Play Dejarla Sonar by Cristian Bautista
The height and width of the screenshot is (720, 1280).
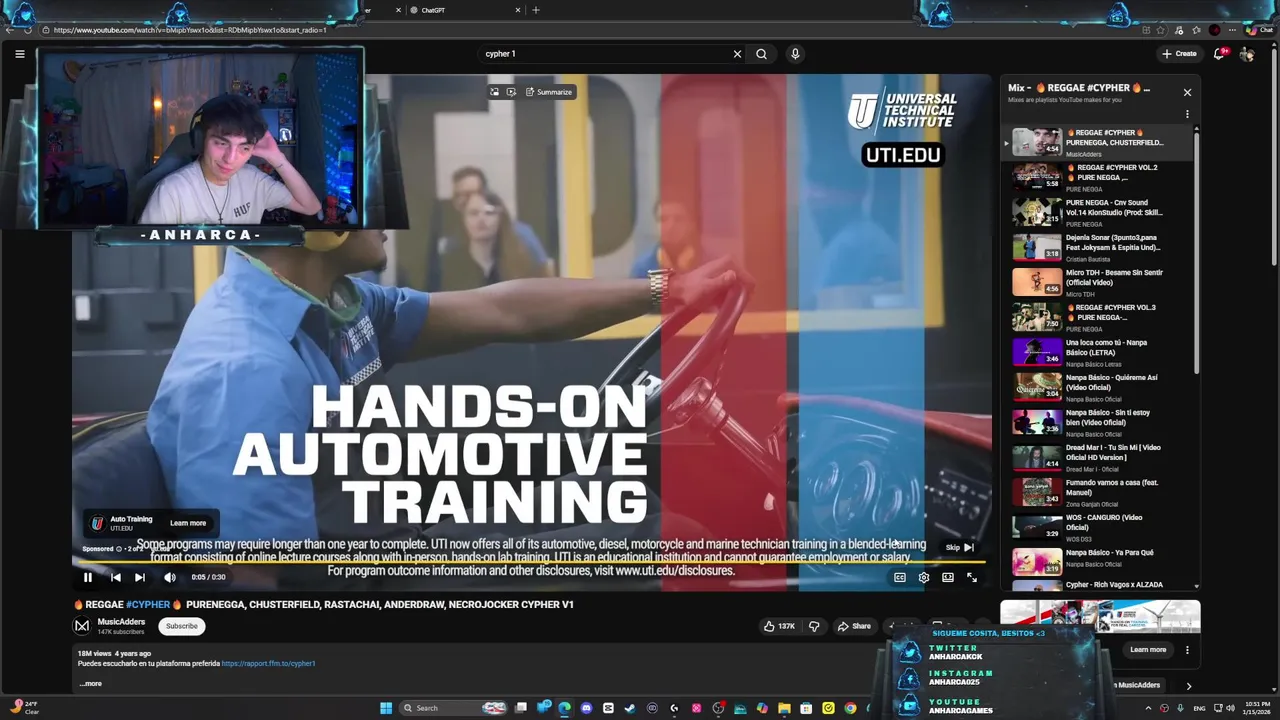tap(1098, 247)
